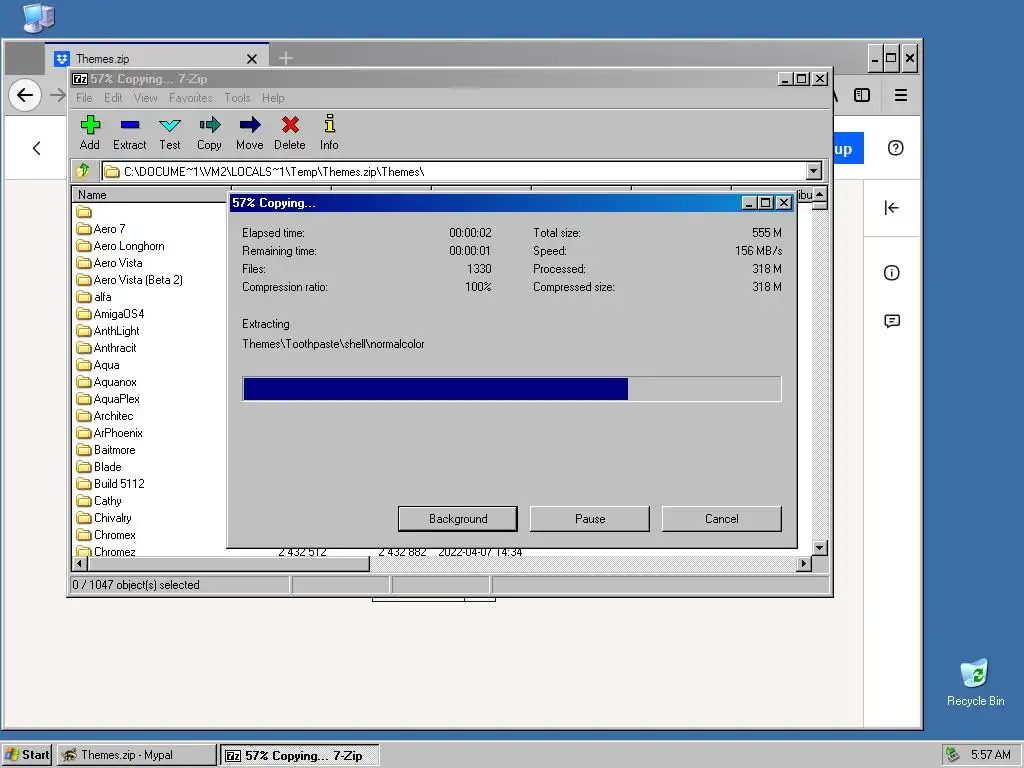This screenshot has width=1024, height=768.
Task: Open the Help menu in 7-Zip
Action: point(273,98)
